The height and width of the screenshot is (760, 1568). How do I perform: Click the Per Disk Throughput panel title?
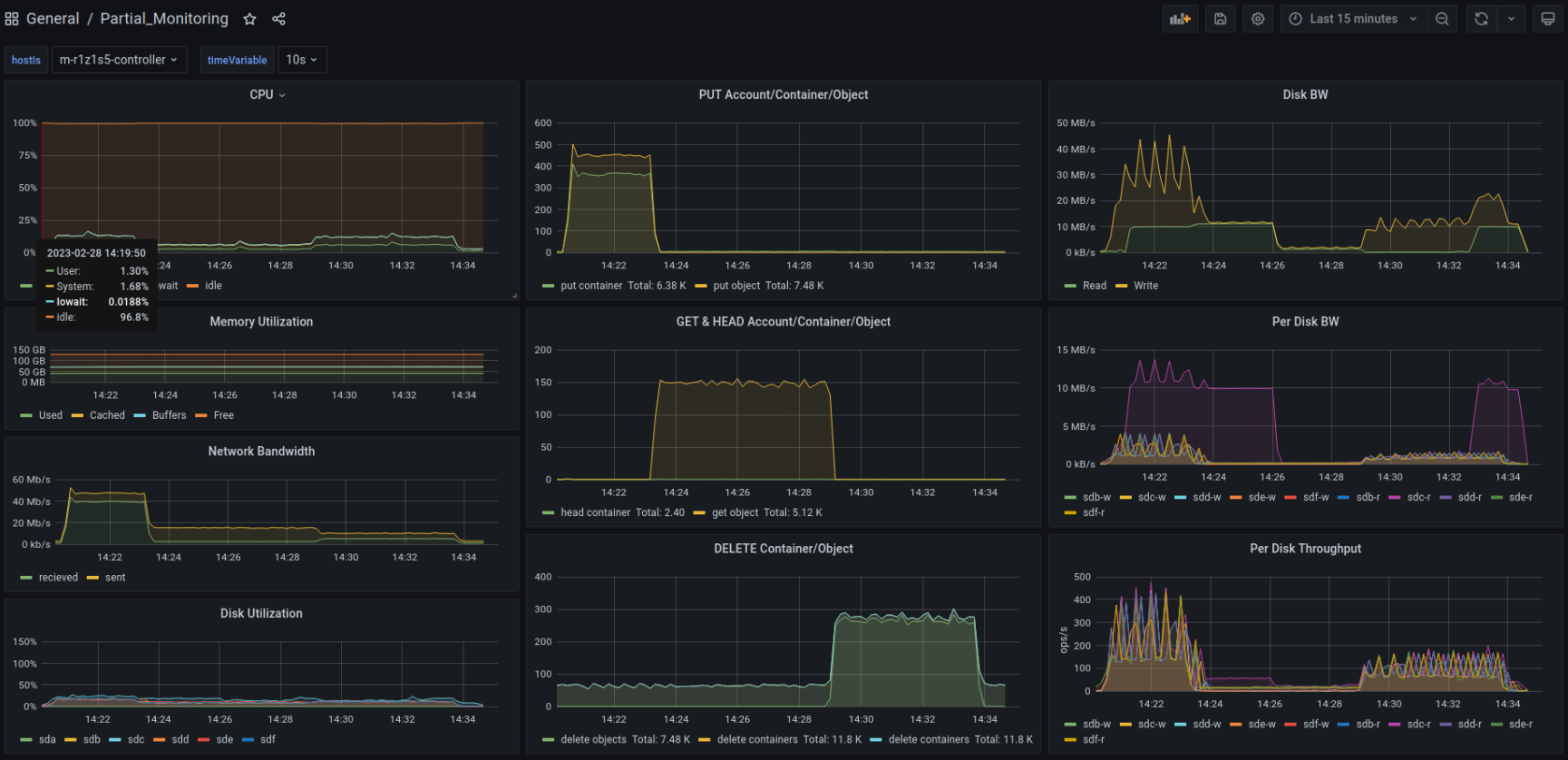point(1305,549)
